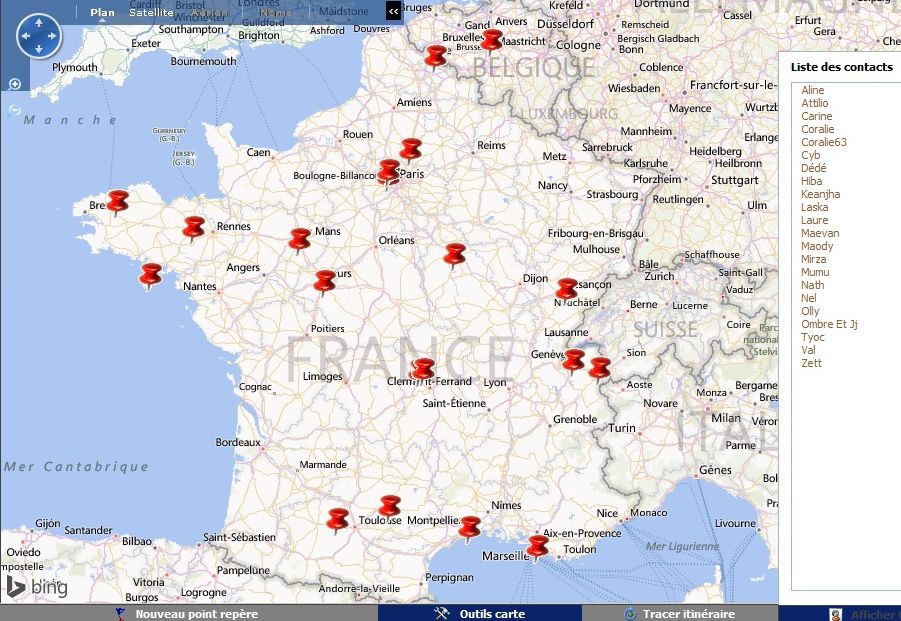Click the red pushpin near Marseille
The height and width of the screenshot is (621, 901).
click(538, 545)
